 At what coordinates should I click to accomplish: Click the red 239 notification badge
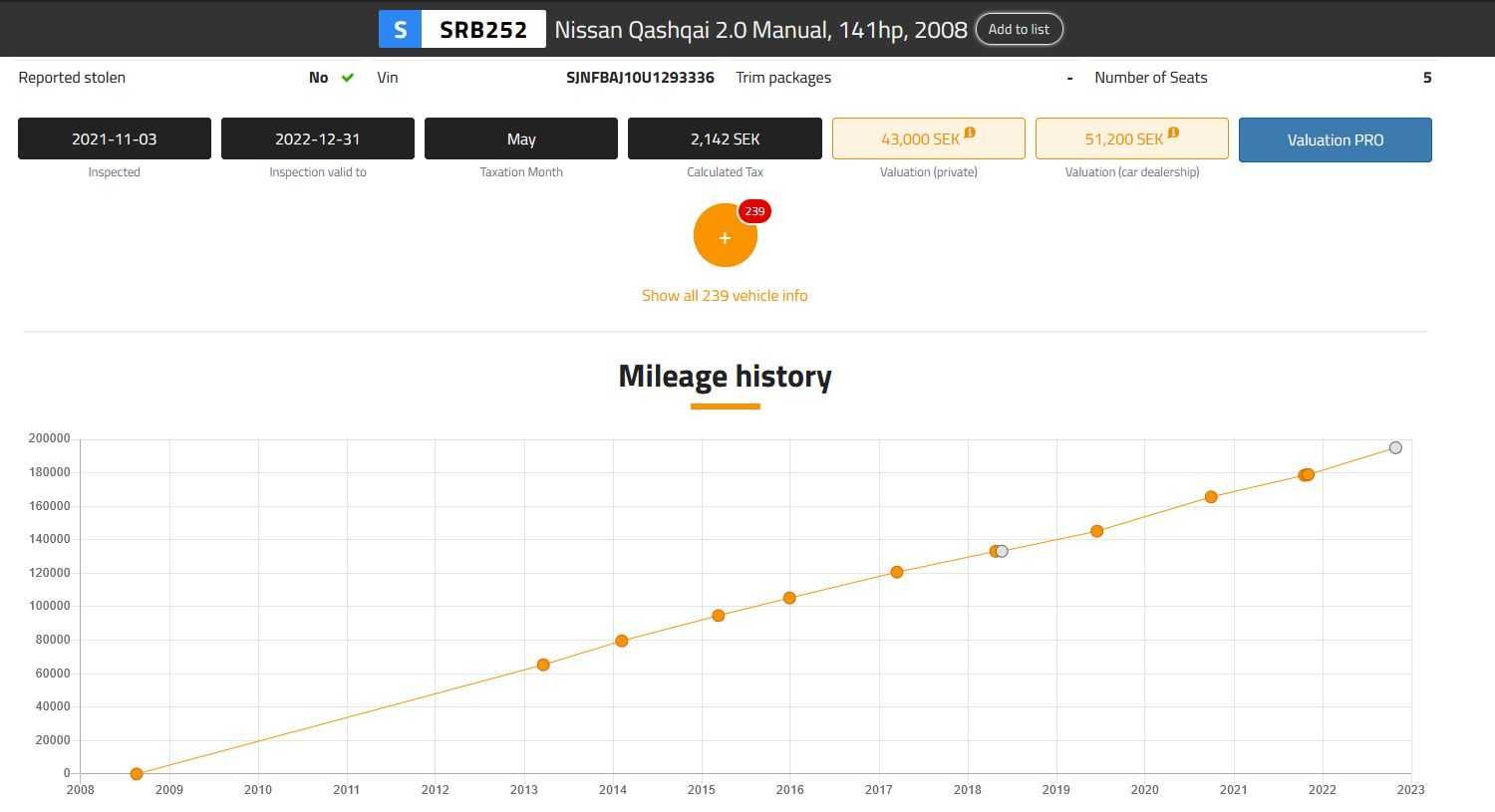[754, 211]
